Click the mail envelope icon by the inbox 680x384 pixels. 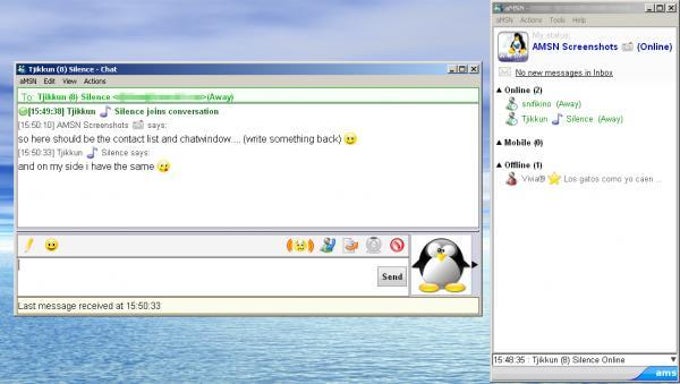coord(504,72)
